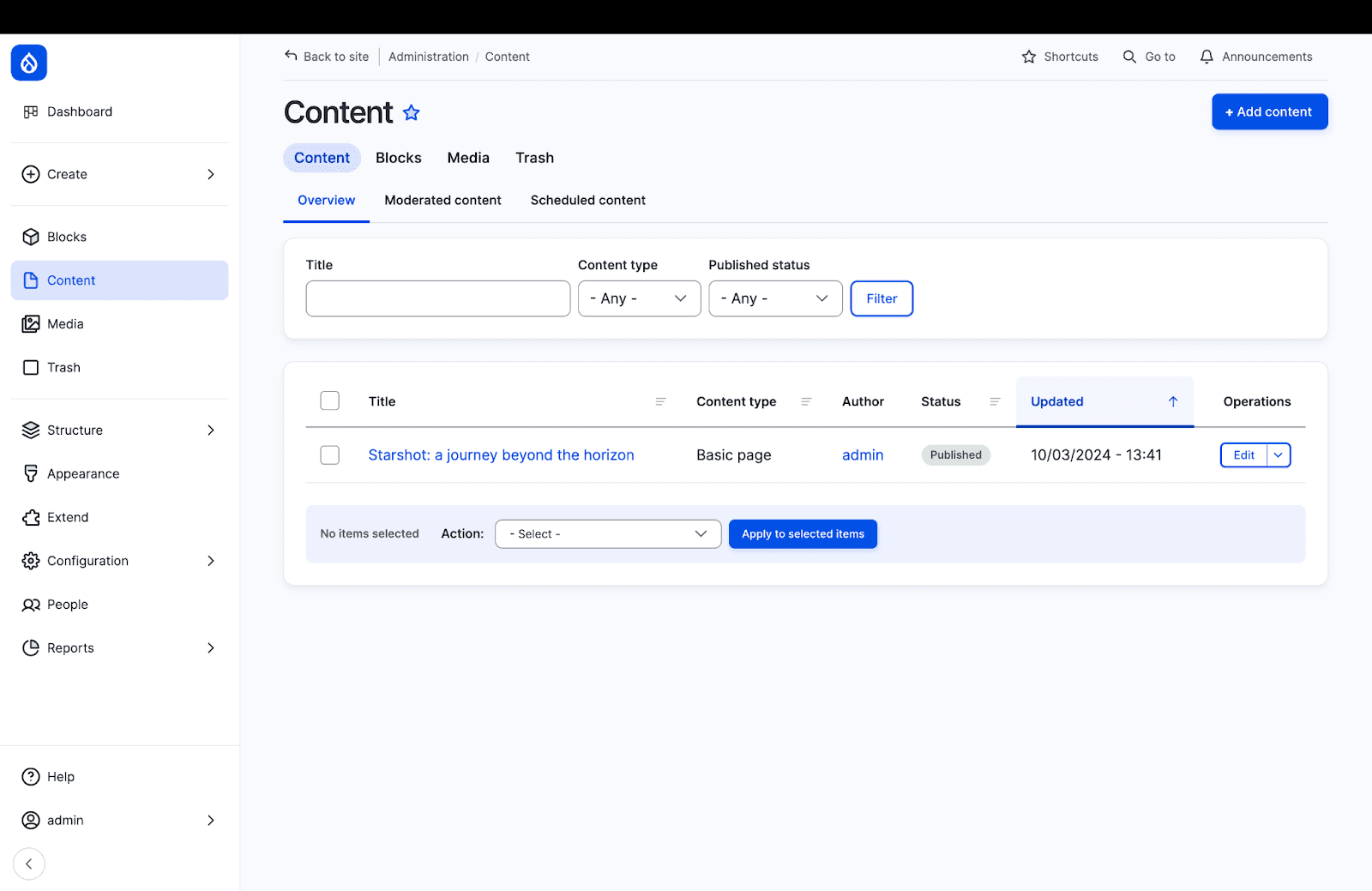
Task: Switch to the Media tab
Action: (x=468, y=158)
